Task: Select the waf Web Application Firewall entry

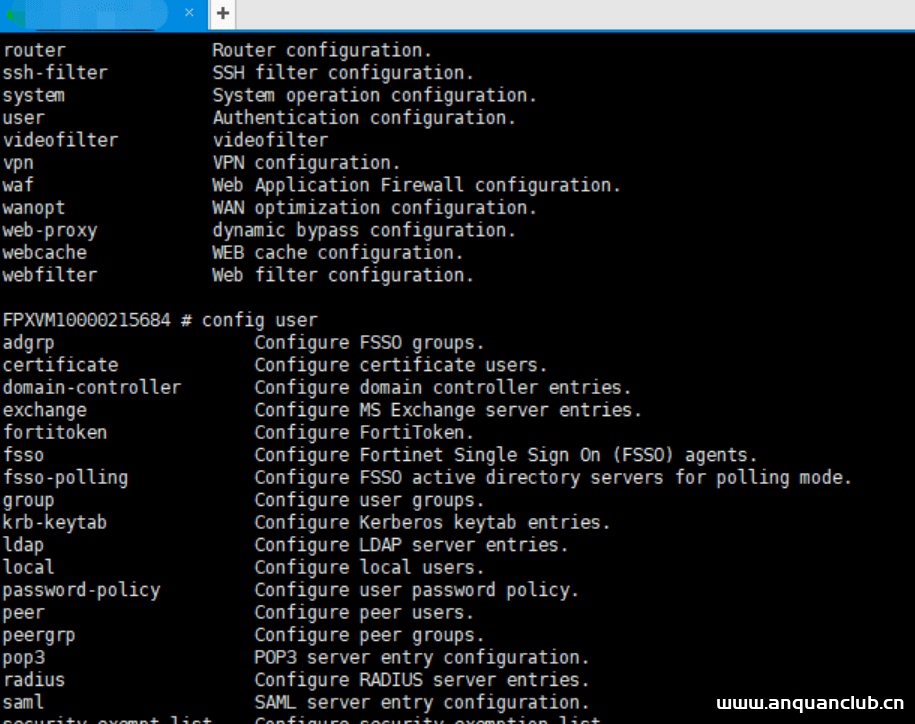Action: click(18, 185)
